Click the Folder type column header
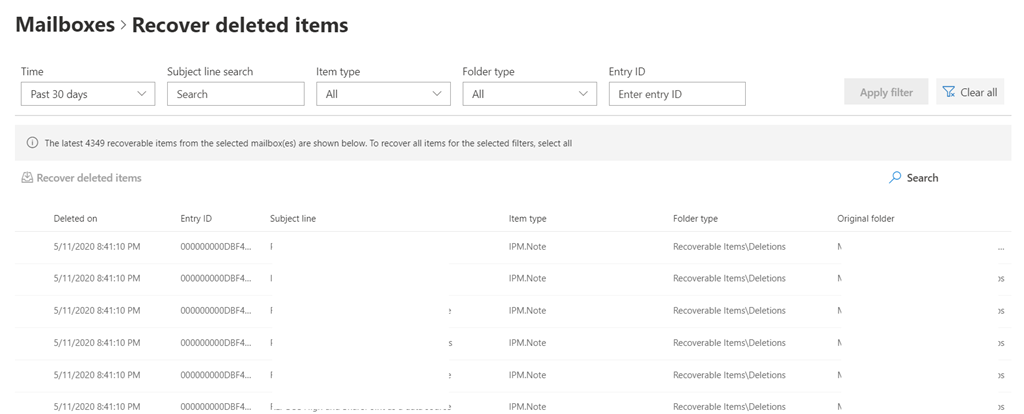This screenshot has height=414, width=1024. (695, 218)
